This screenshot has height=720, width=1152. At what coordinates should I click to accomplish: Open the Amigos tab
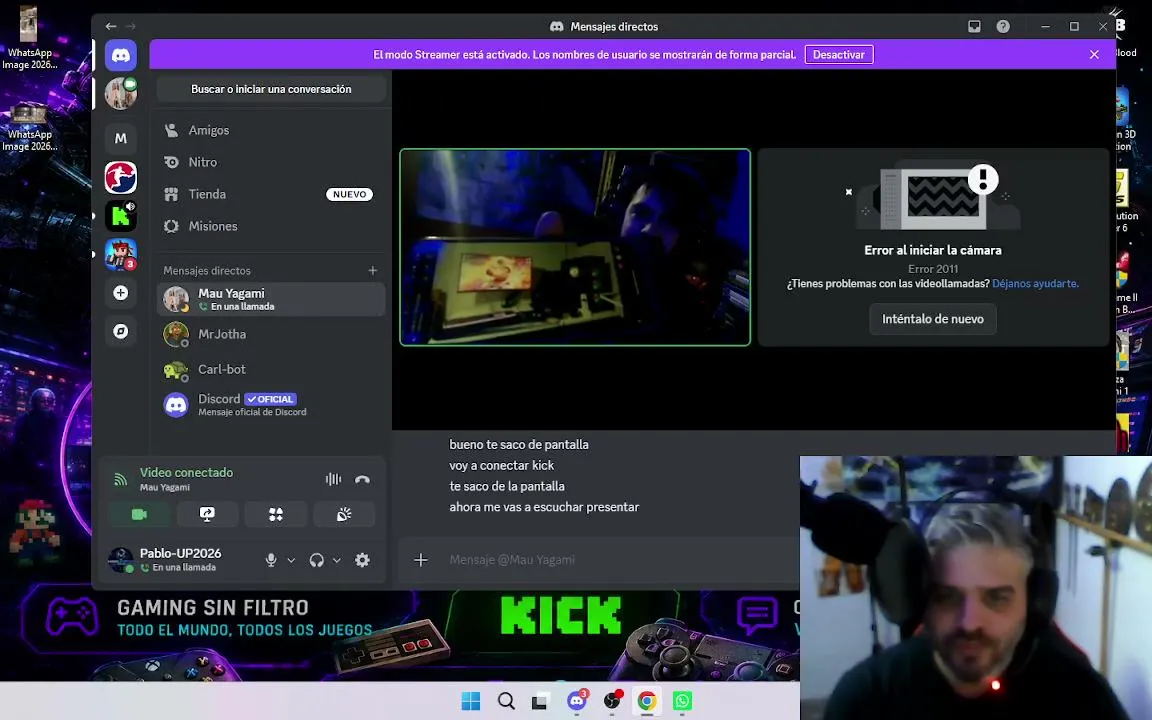click(x=271, y=130)
